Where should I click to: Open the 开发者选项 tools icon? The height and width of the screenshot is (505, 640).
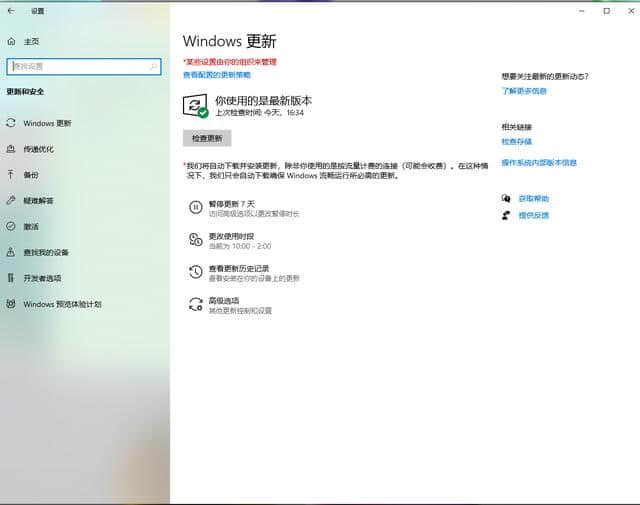tap(11, 278)
